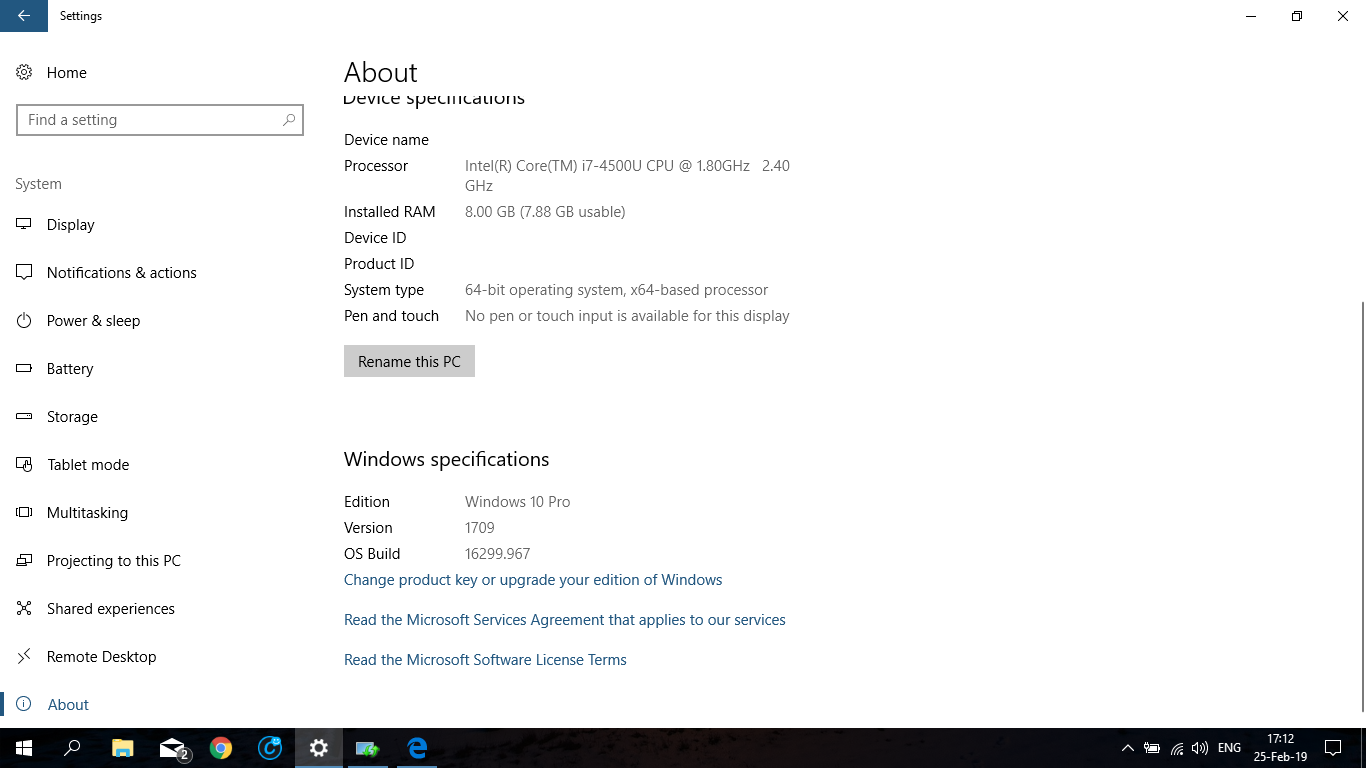
Task: Select the Storage drive icon
Action: (x=24, y=416)
